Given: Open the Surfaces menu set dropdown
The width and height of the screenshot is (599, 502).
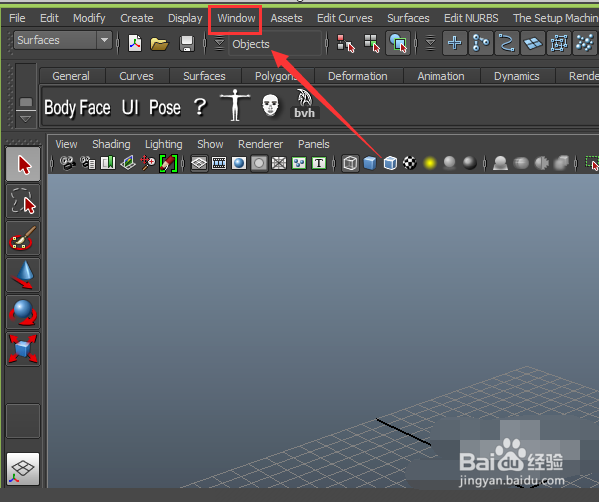Looking at the screenshot, I should pos(63,40).
